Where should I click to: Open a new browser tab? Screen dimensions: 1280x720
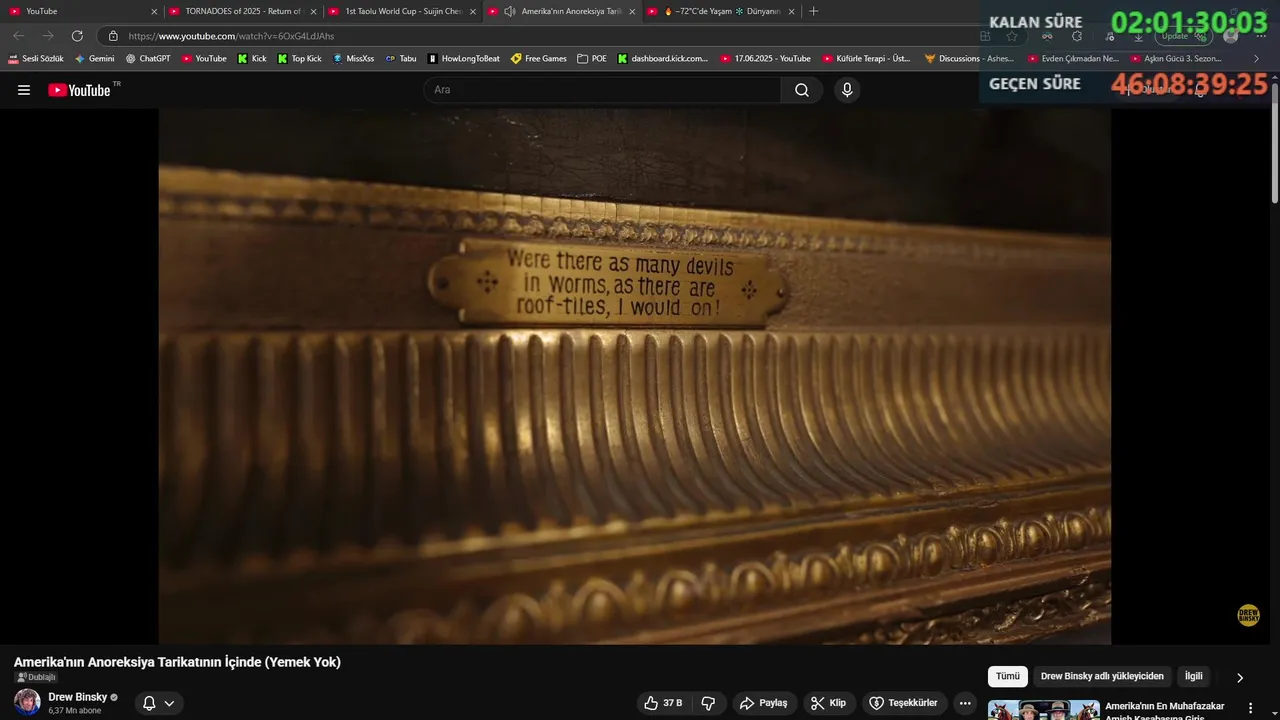pos(813,11)
